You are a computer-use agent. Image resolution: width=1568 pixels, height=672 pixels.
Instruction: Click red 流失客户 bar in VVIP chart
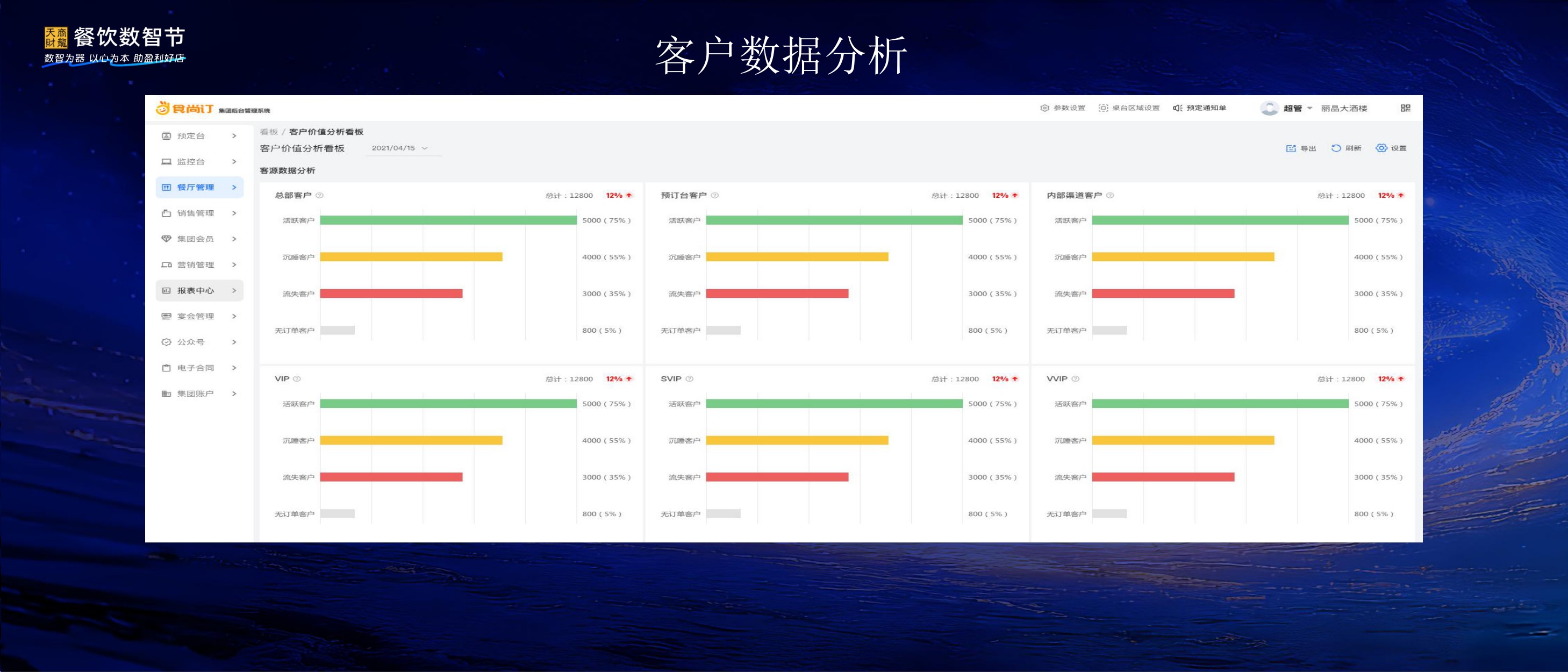pyautogui.click(x=1163, y=477)
